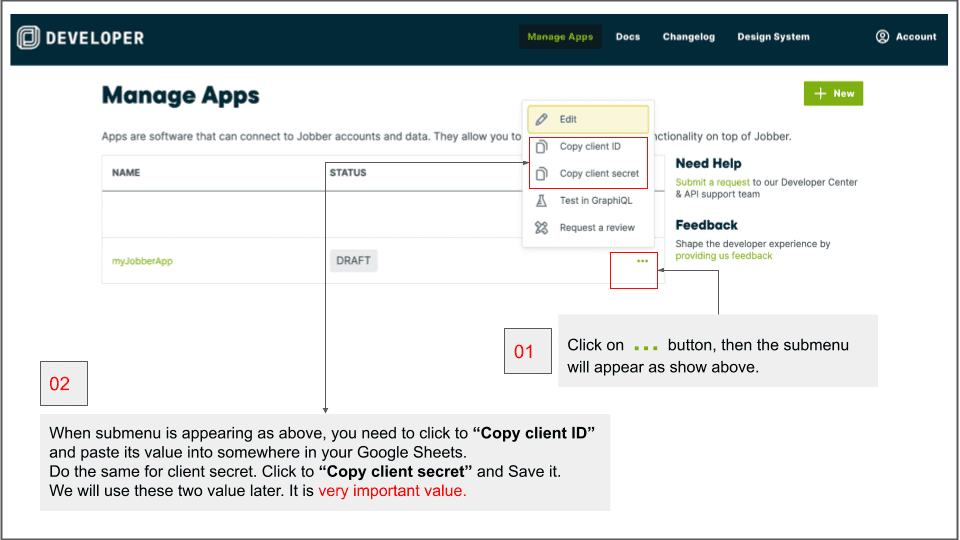This screenshot has width=960, height=540.
Task: Open the Design System navigation tab
Action: tap(773, 37)
